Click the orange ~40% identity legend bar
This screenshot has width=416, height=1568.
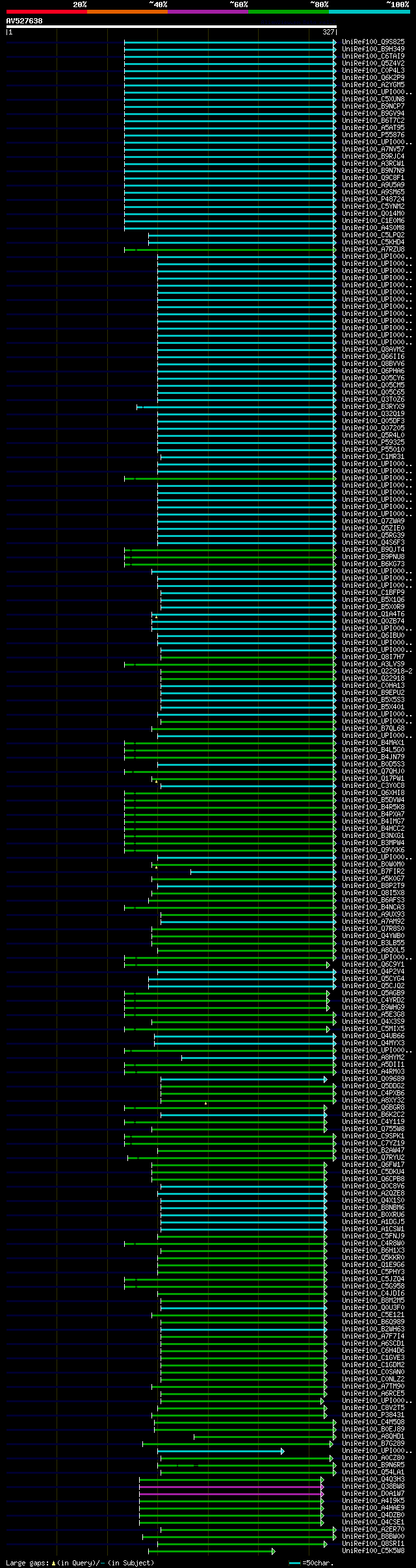point(127,12)
